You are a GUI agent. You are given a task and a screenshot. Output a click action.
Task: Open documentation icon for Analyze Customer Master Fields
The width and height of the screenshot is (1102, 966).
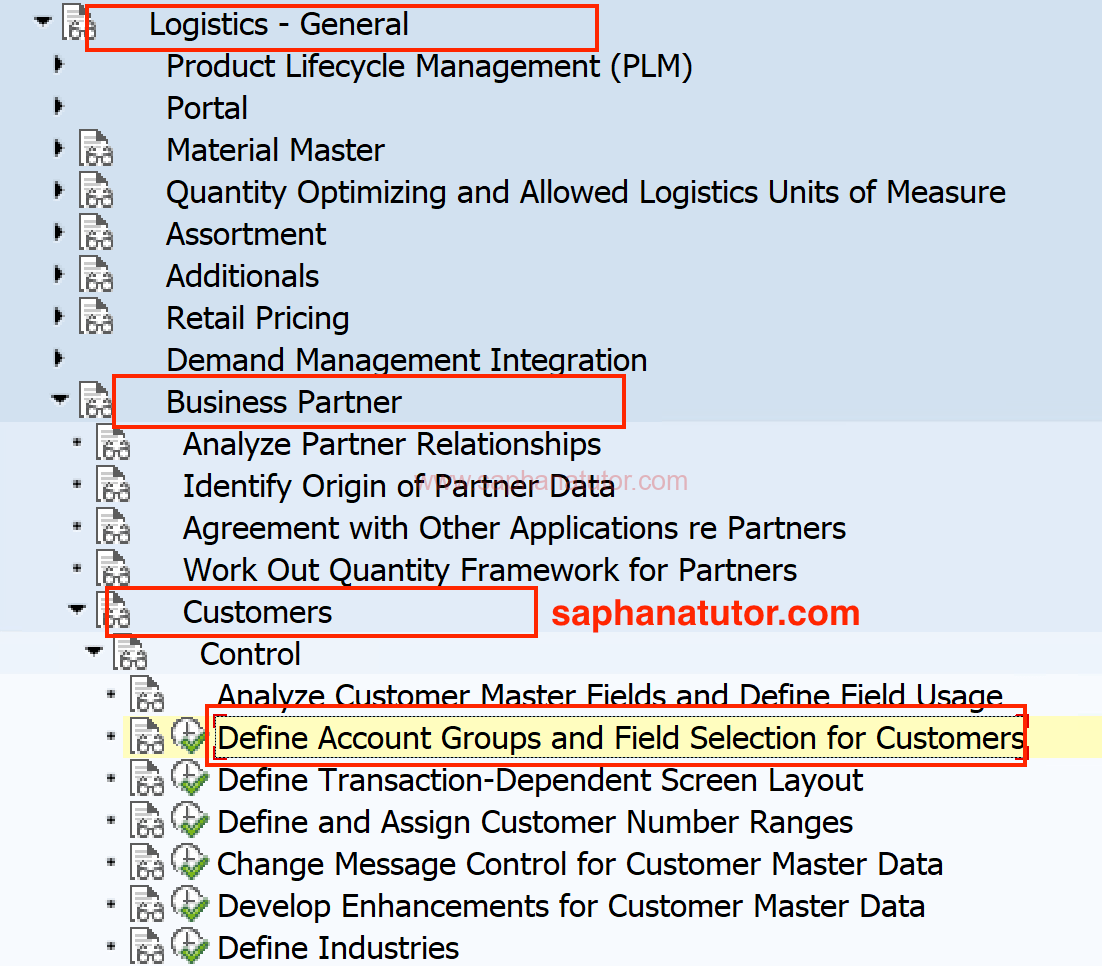coord(147,695)
